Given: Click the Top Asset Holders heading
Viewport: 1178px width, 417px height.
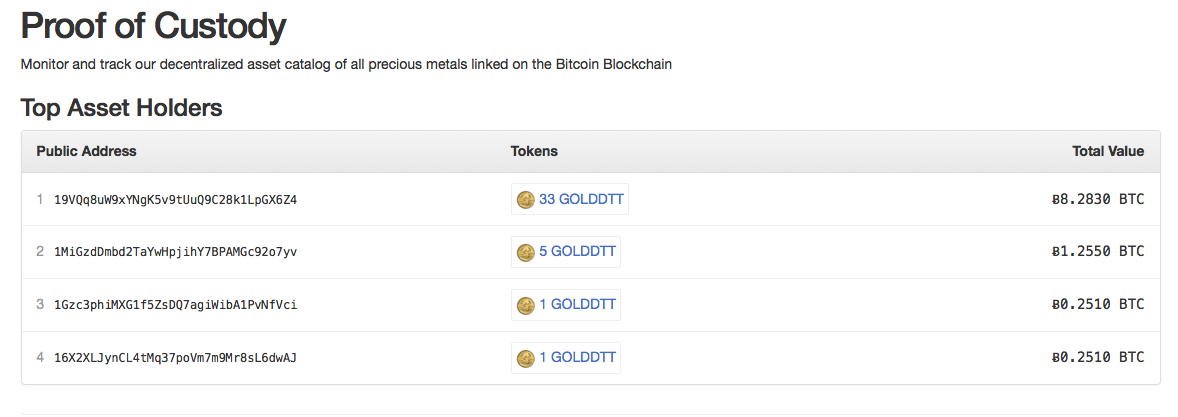Looking at the screenshot, I should 122,108.
